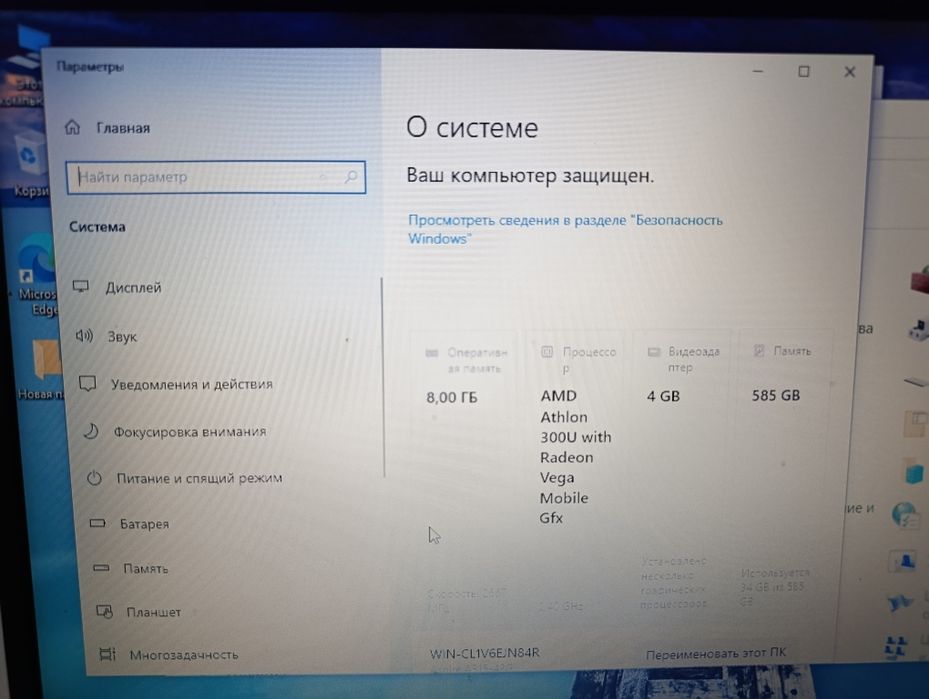Click the Фокусировка внимания moon icon
The height and width of the screenshot is (699, 929).
91,431
